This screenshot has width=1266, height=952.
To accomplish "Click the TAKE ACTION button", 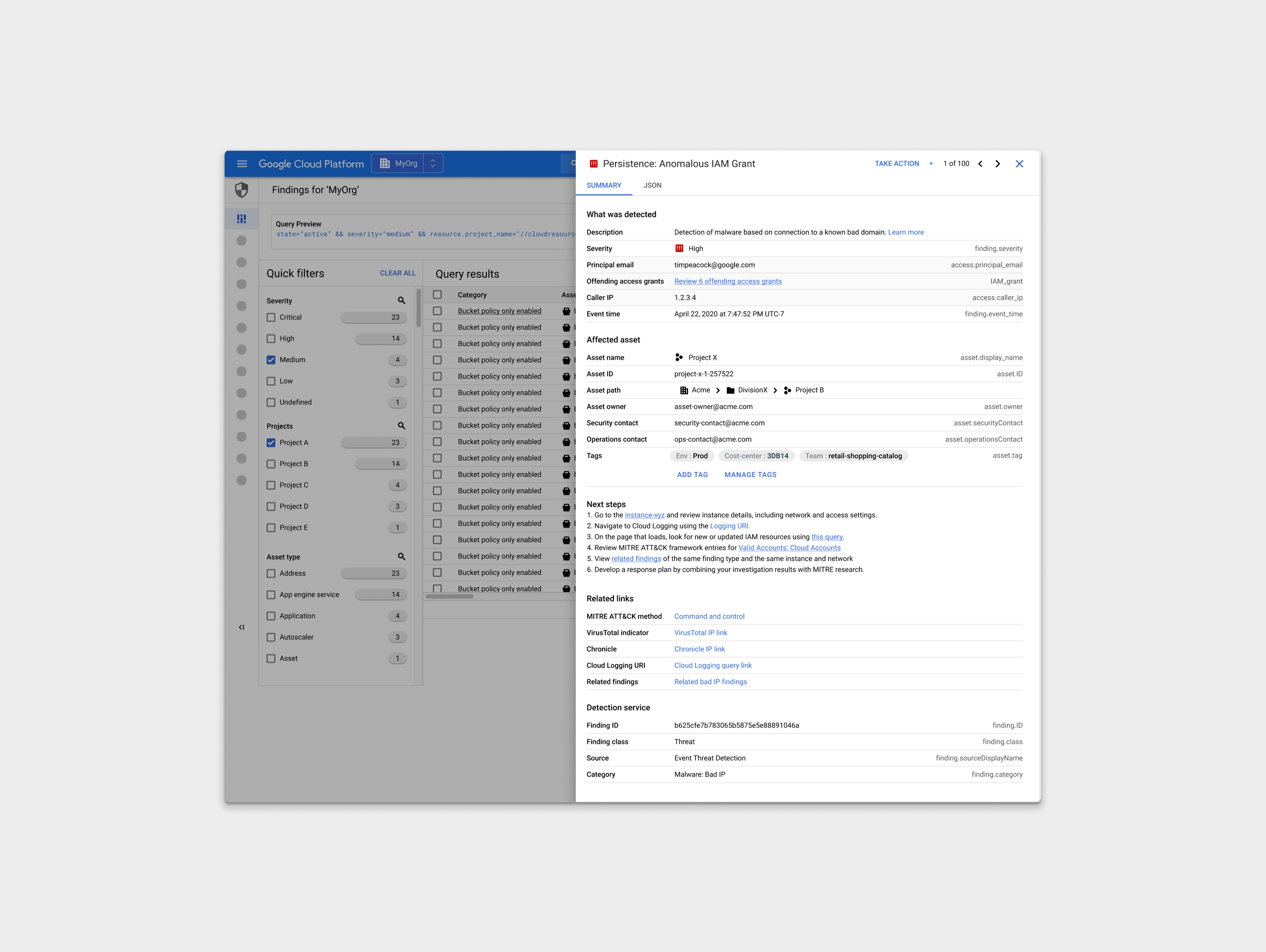I will [x=897, y=163].
